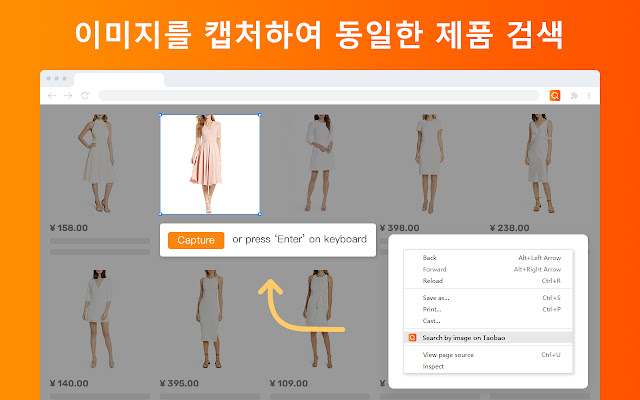Viewport: 640px width, 400px height.
Task: Click the browser address bar
Action: click(x=319, y=96)
